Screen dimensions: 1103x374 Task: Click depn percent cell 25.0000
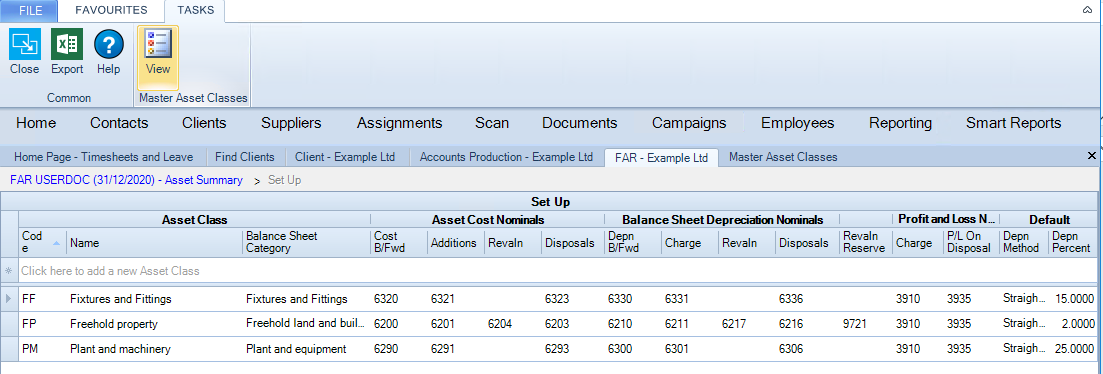(x=1072, y=349)
